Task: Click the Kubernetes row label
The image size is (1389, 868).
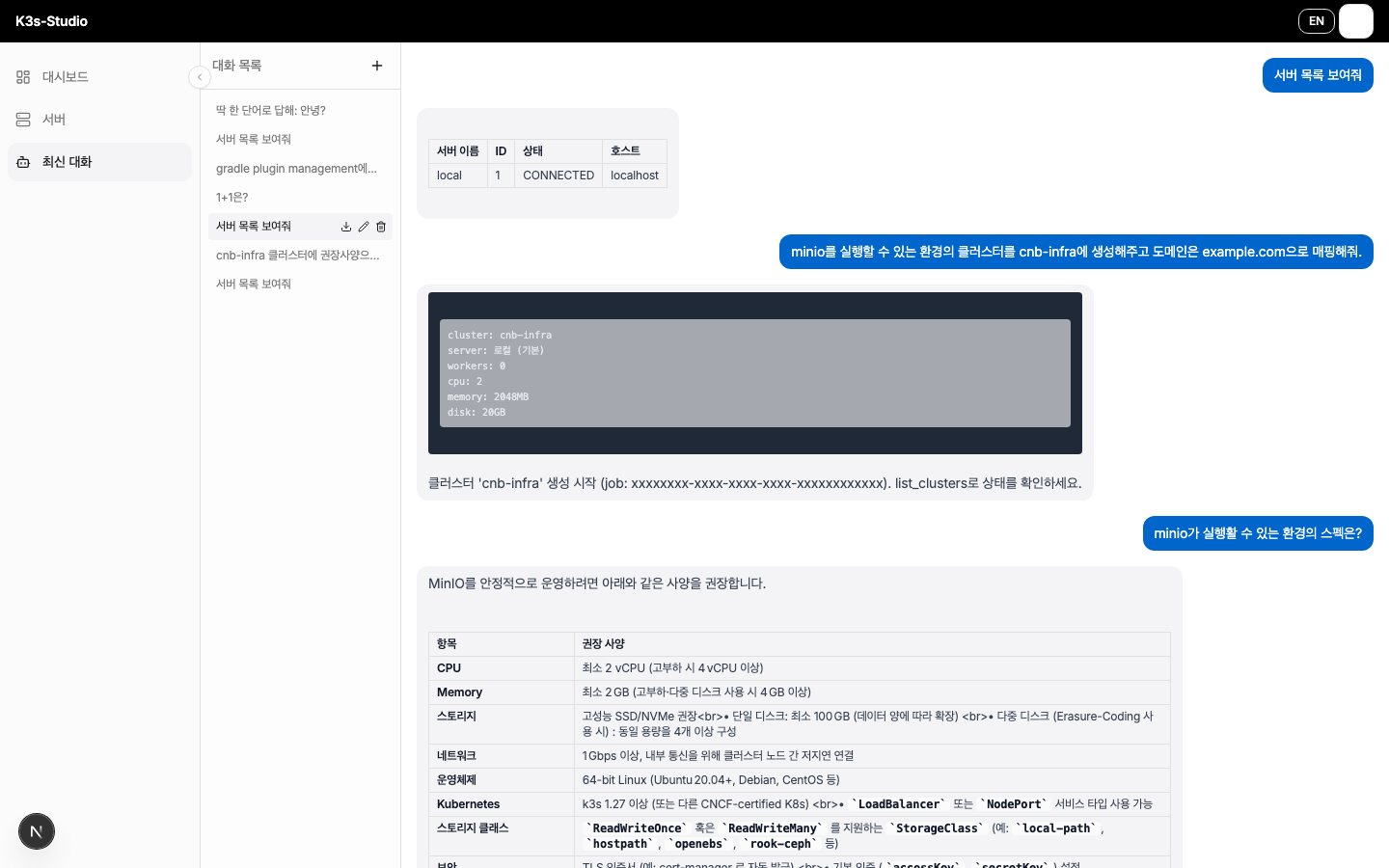Action: tap(502, 804)
